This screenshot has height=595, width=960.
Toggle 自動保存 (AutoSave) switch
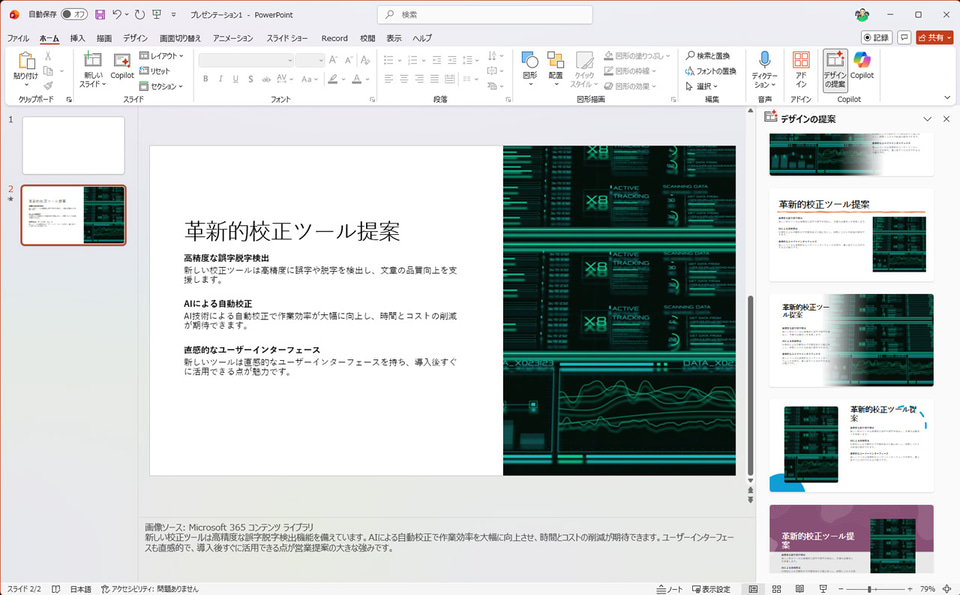74,14
